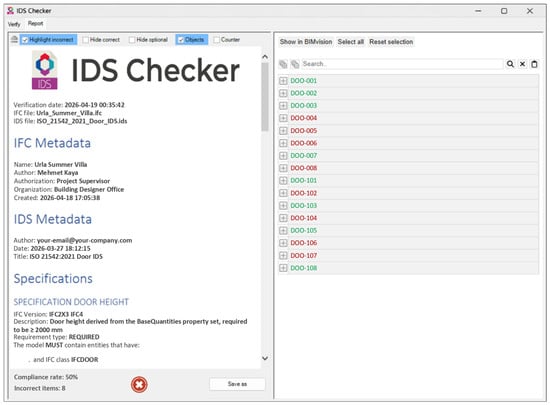Click the report vertical scrollbar thumb
Image resolution: width=550 pixels, height=405 pixels.
click(x=265, y=97)
